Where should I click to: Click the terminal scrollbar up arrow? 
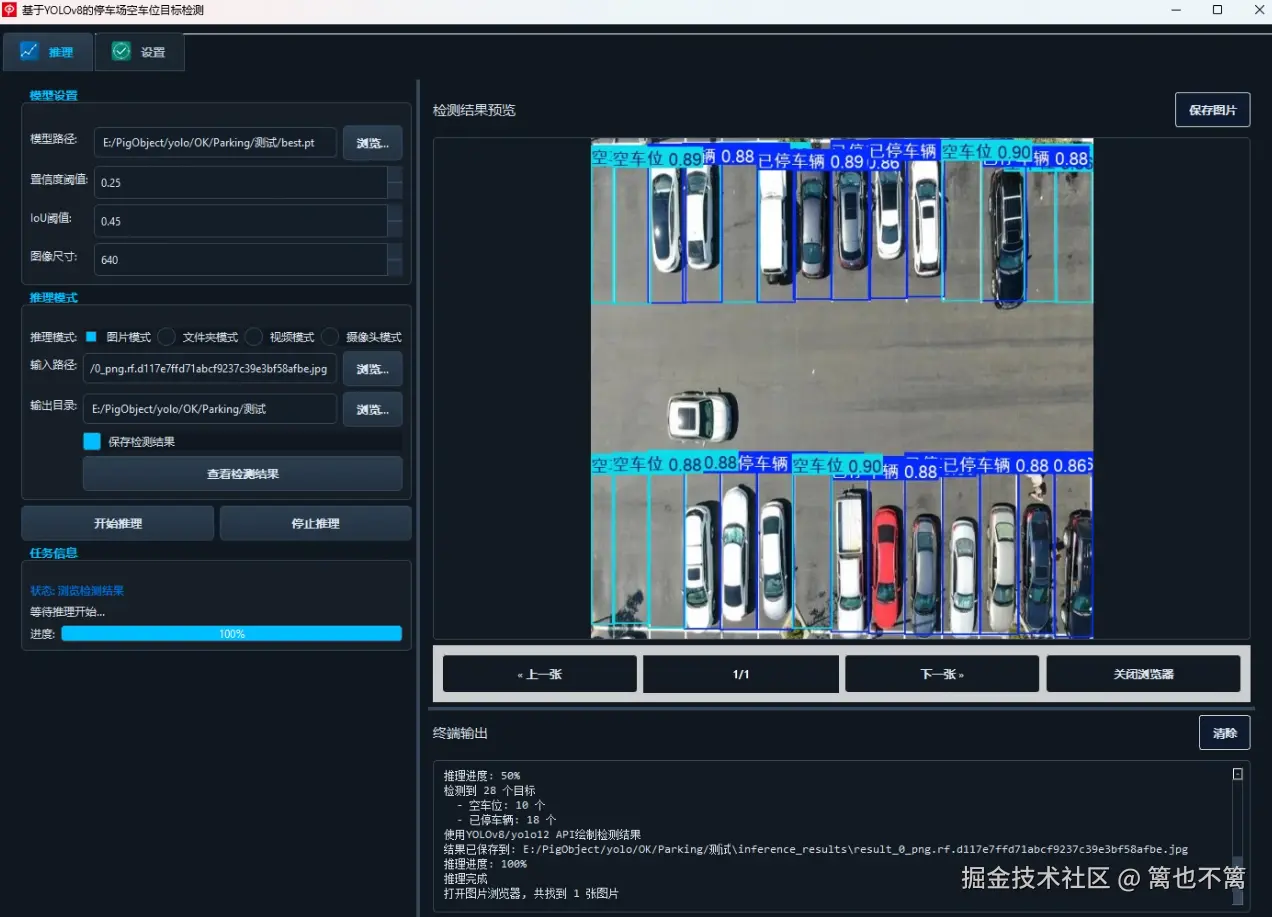(1238, 774)
